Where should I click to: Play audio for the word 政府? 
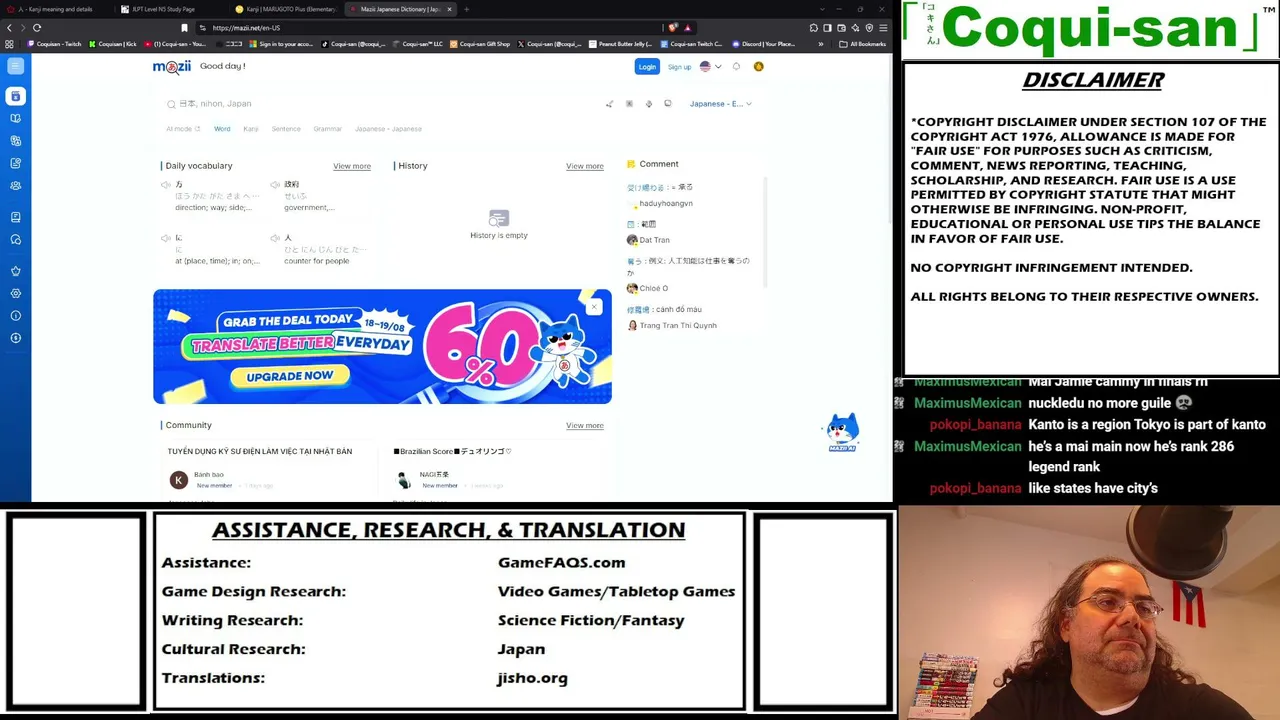pyautogui.click(x=275, y=185)
